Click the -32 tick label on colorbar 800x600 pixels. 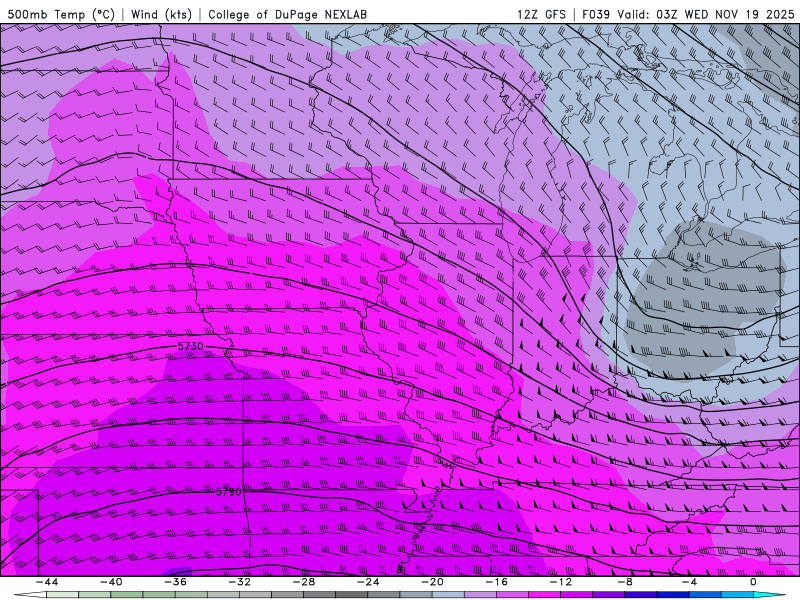(239, 582)
